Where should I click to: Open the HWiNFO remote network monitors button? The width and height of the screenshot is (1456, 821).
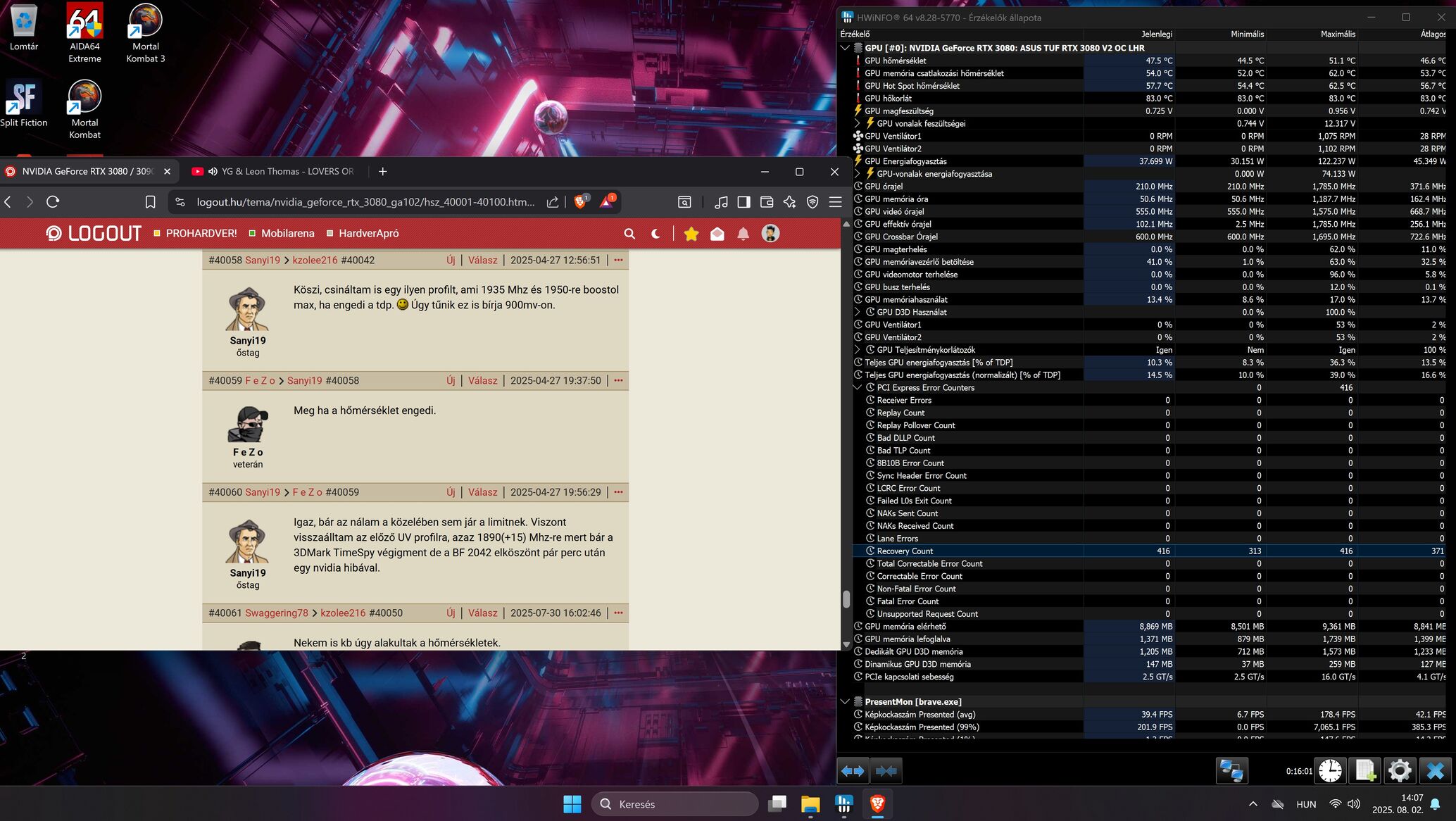point(1232,770)
